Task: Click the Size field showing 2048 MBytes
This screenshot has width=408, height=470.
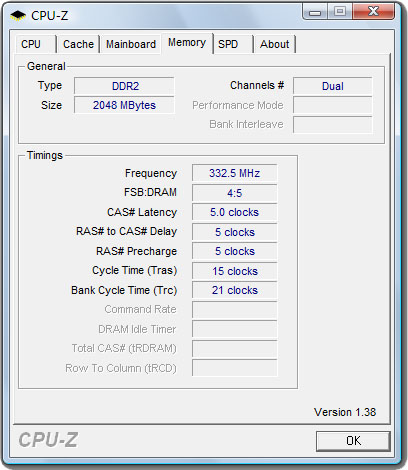Action: pyautogui.click(x=124, y=105)
